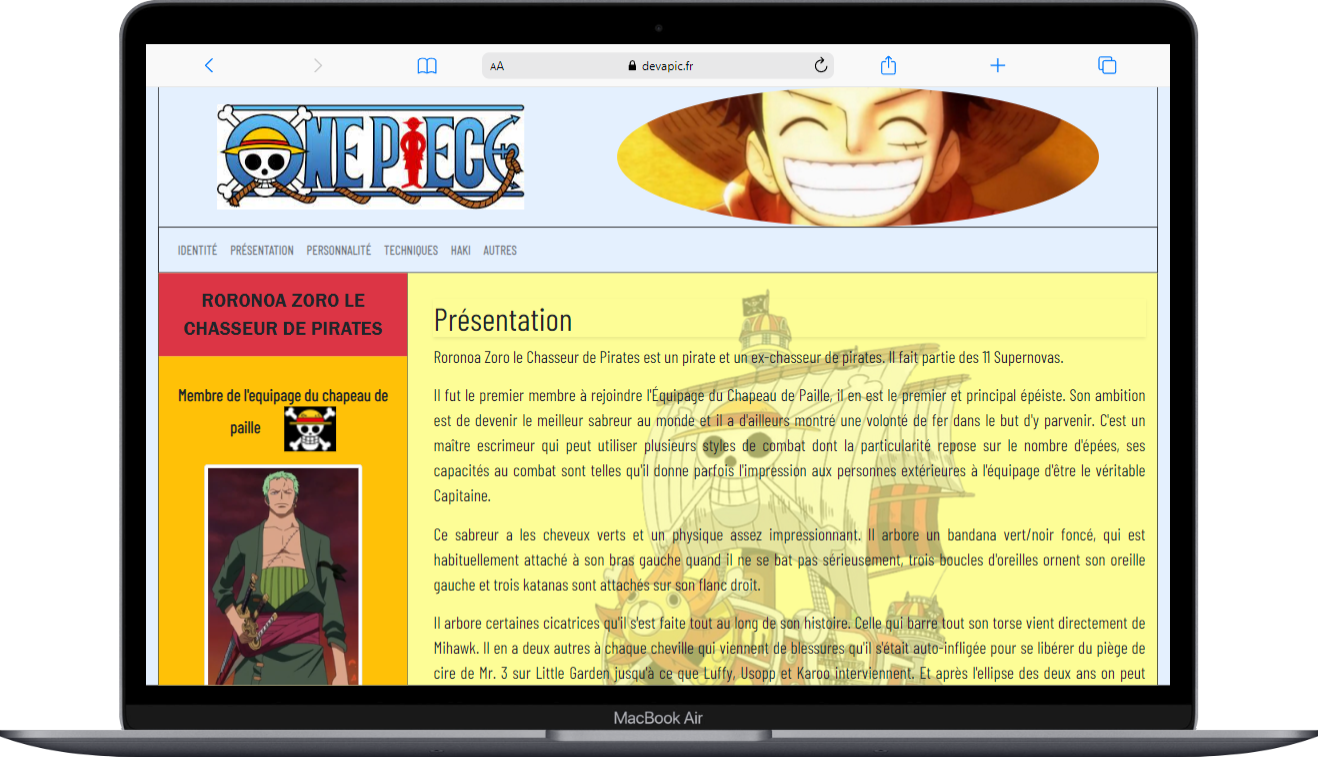Click the devapic.fr address bar
Screen dimensions: 1318x757
pos(660,66)
